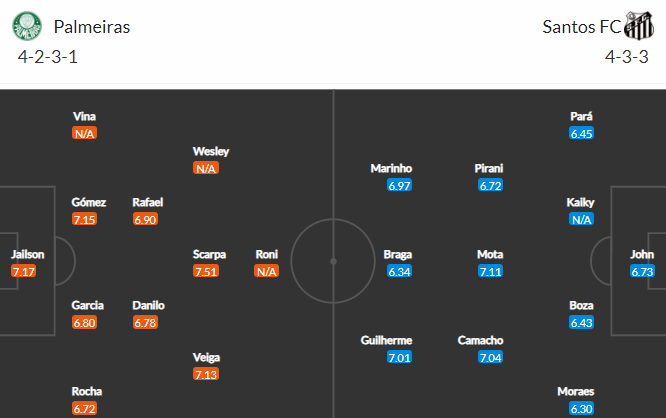Click Roni's N/A rating badge

pos(266,271)
